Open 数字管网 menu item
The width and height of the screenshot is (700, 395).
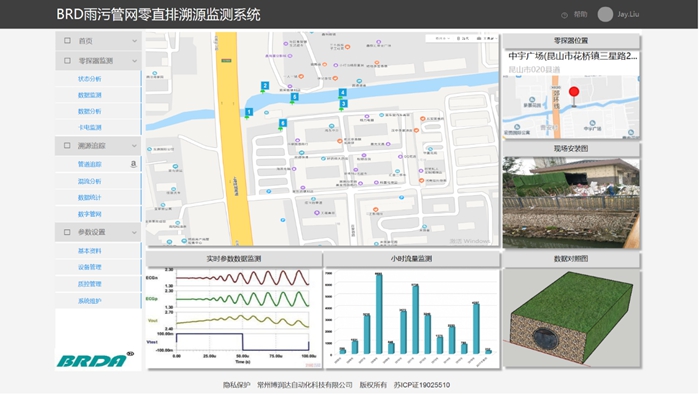(90, 214)
